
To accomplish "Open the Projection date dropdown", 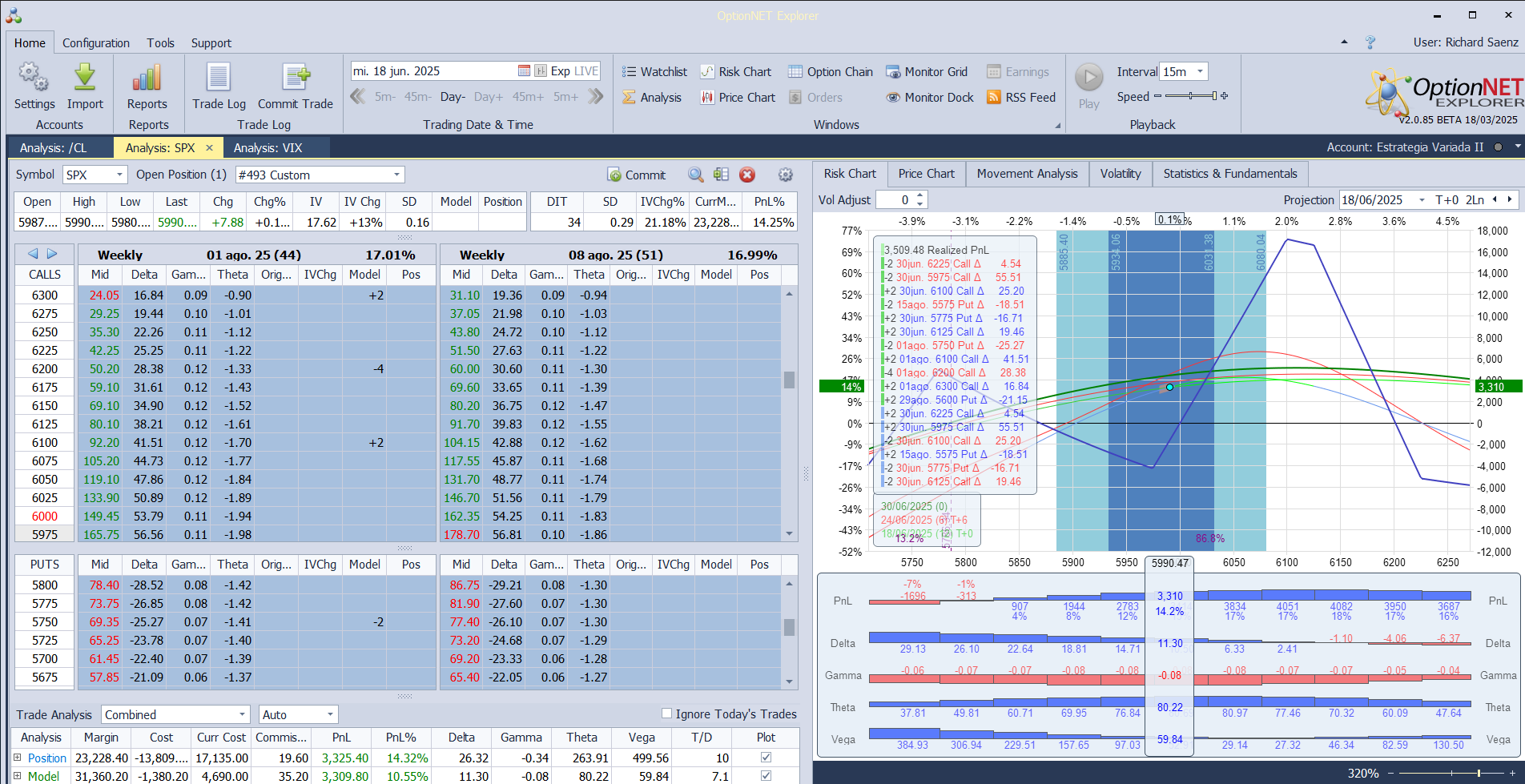I will coord(1422,200).
